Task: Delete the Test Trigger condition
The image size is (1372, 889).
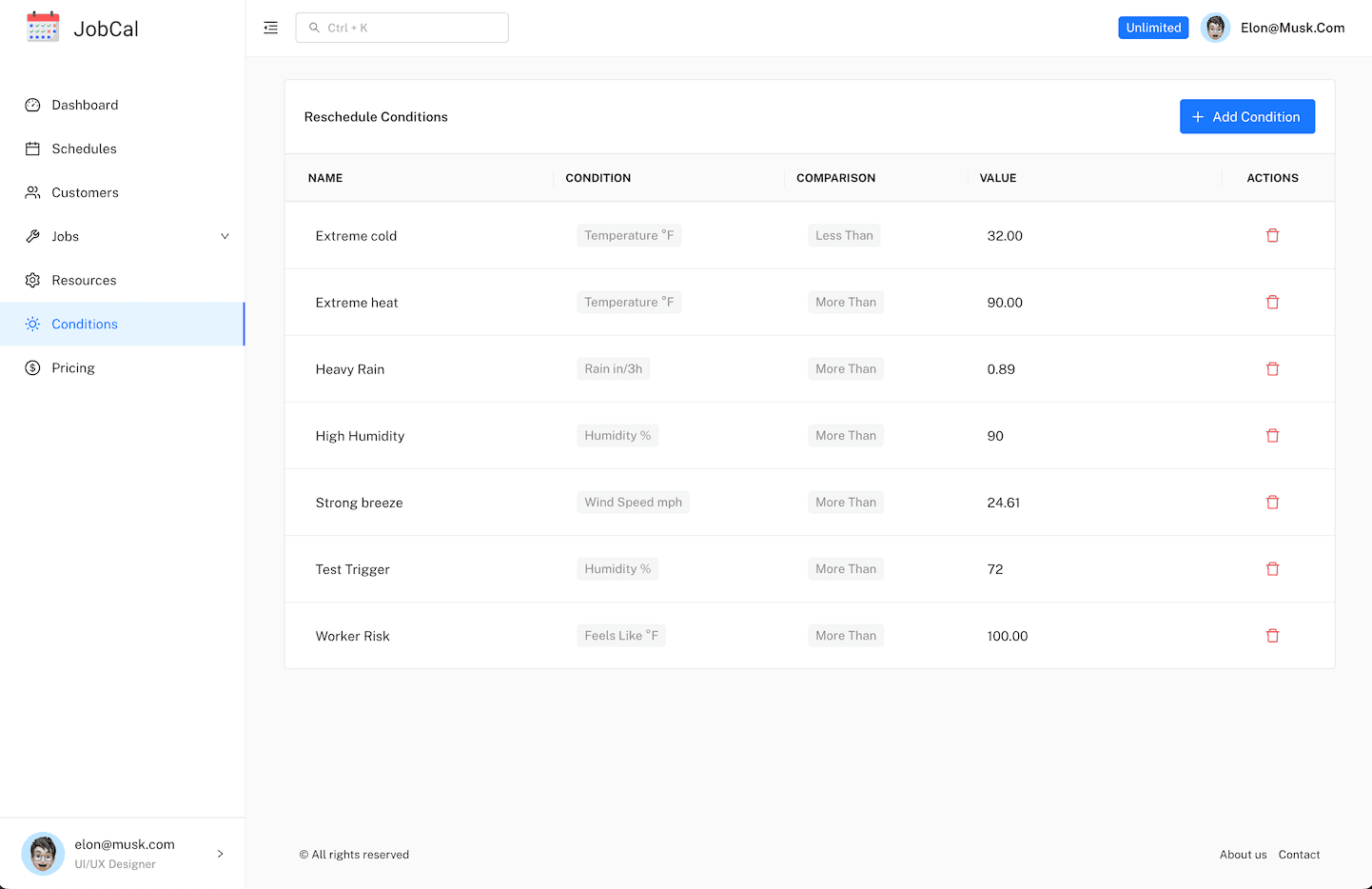Action: tap(1272, 568)
